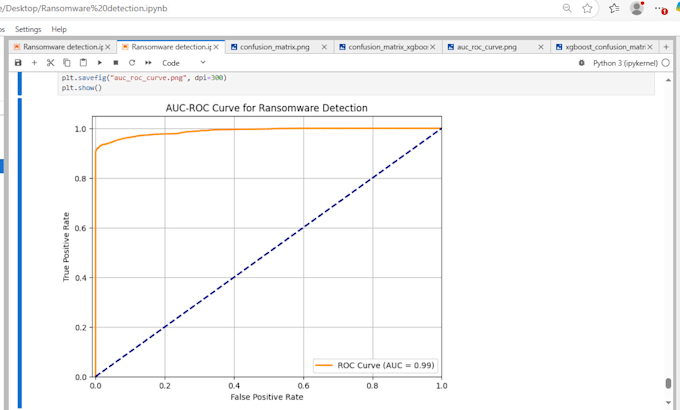Screen dimensions: 680x410
Task: Open the browser profile avatar
Action: 637,8
